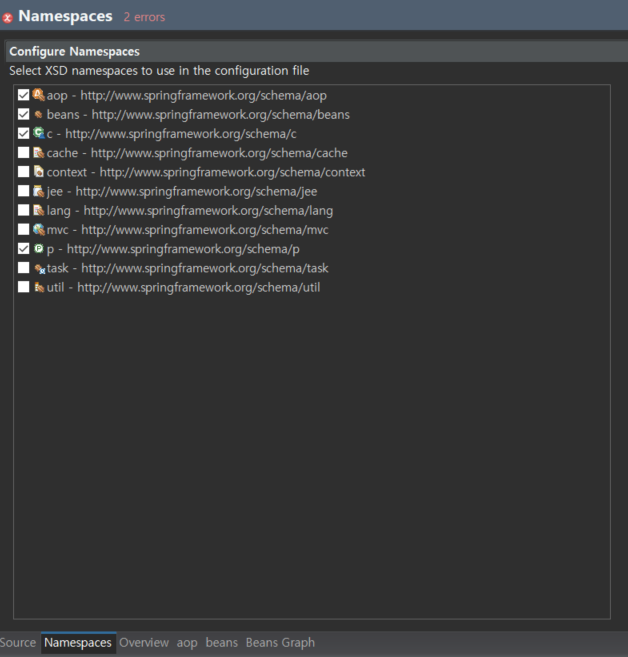
Task: Enable the util namespace checkbox
Action: (x=23, y=287)
